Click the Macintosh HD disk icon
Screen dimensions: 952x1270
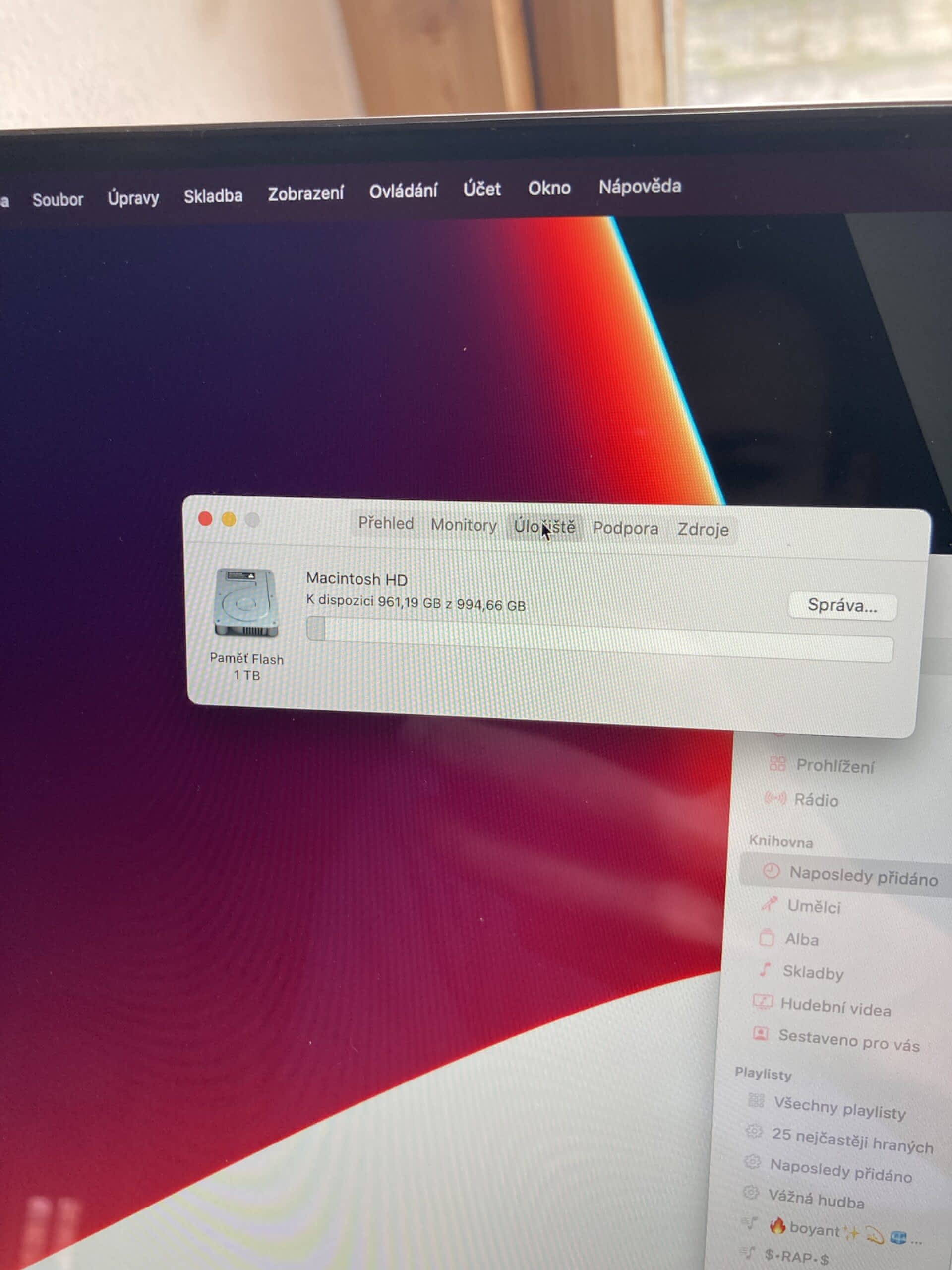(x=245, y=603)
